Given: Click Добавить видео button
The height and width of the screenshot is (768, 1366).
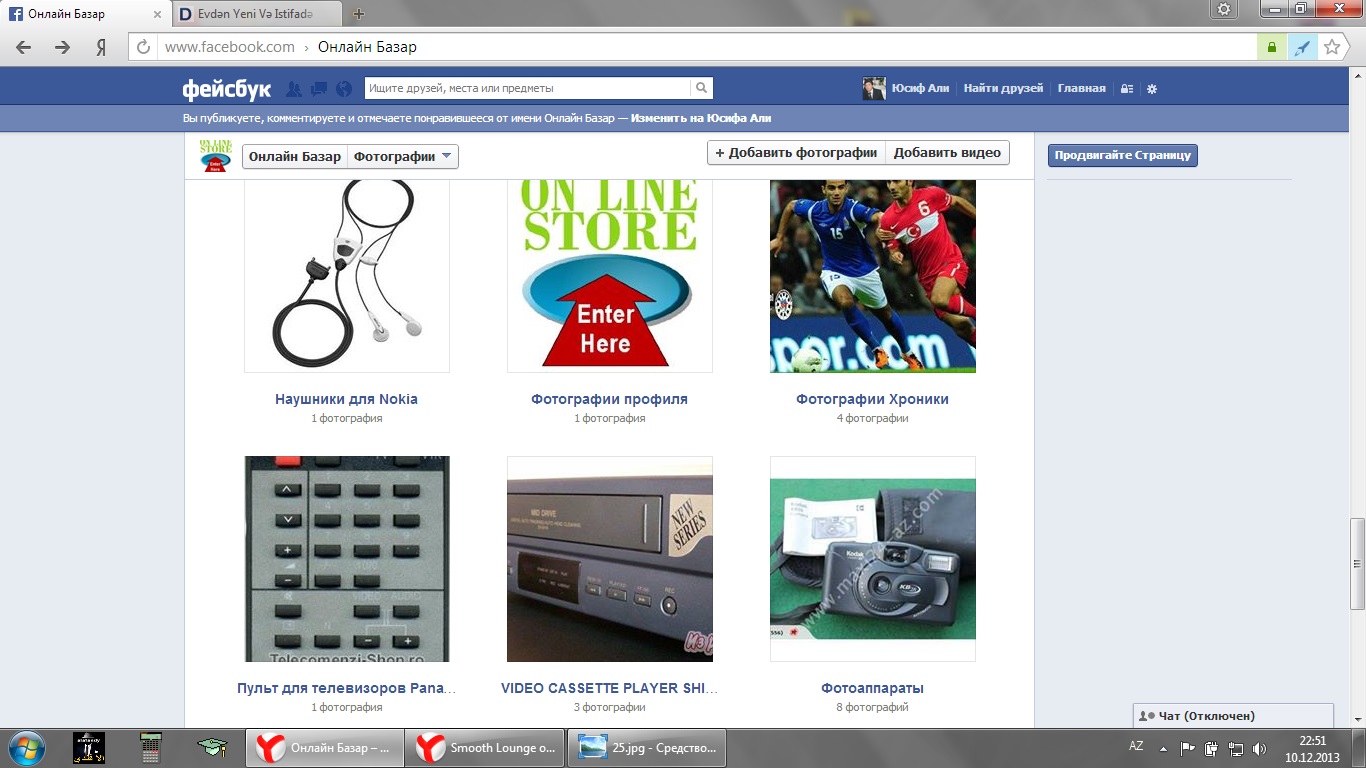Looking at the screenshot, I should pyautogui.click(x=947, y=153).
